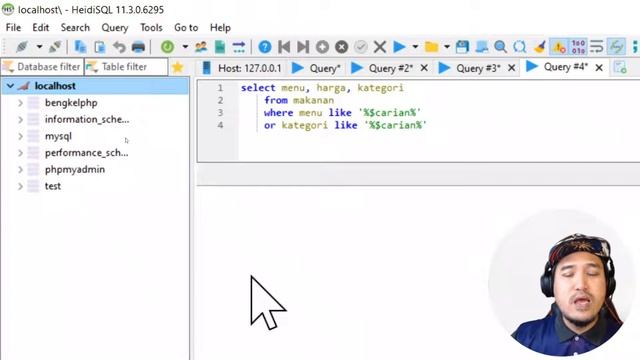
Task: Toggle the Wrap long lines icon
Action: pyautogui.click(x=597, y=47)
